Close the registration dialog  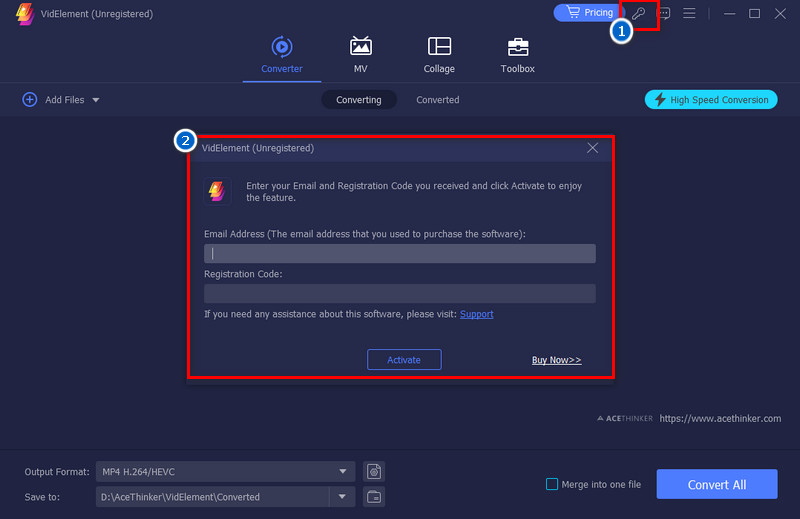pyautogui.click(x=592, y=148)
